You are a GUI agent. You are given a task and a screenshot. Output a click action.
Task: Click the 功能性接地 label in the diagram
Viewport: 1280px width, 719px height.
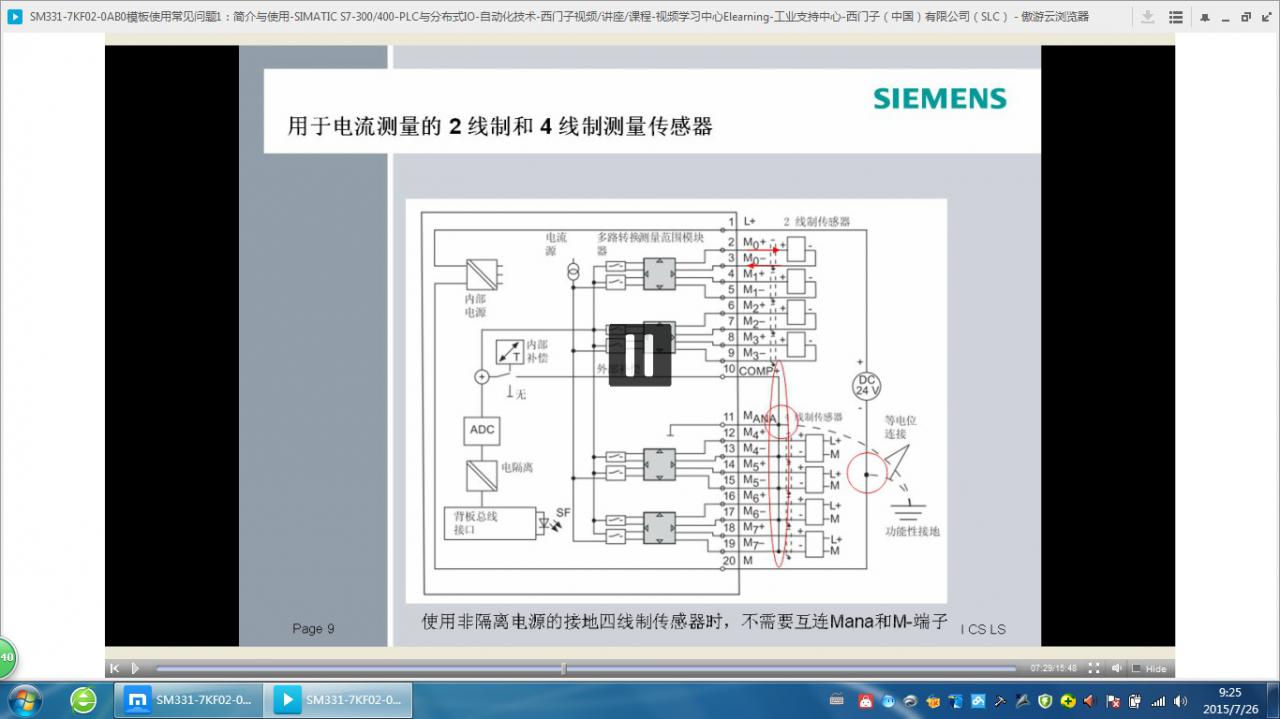click(x=912, y=531)
